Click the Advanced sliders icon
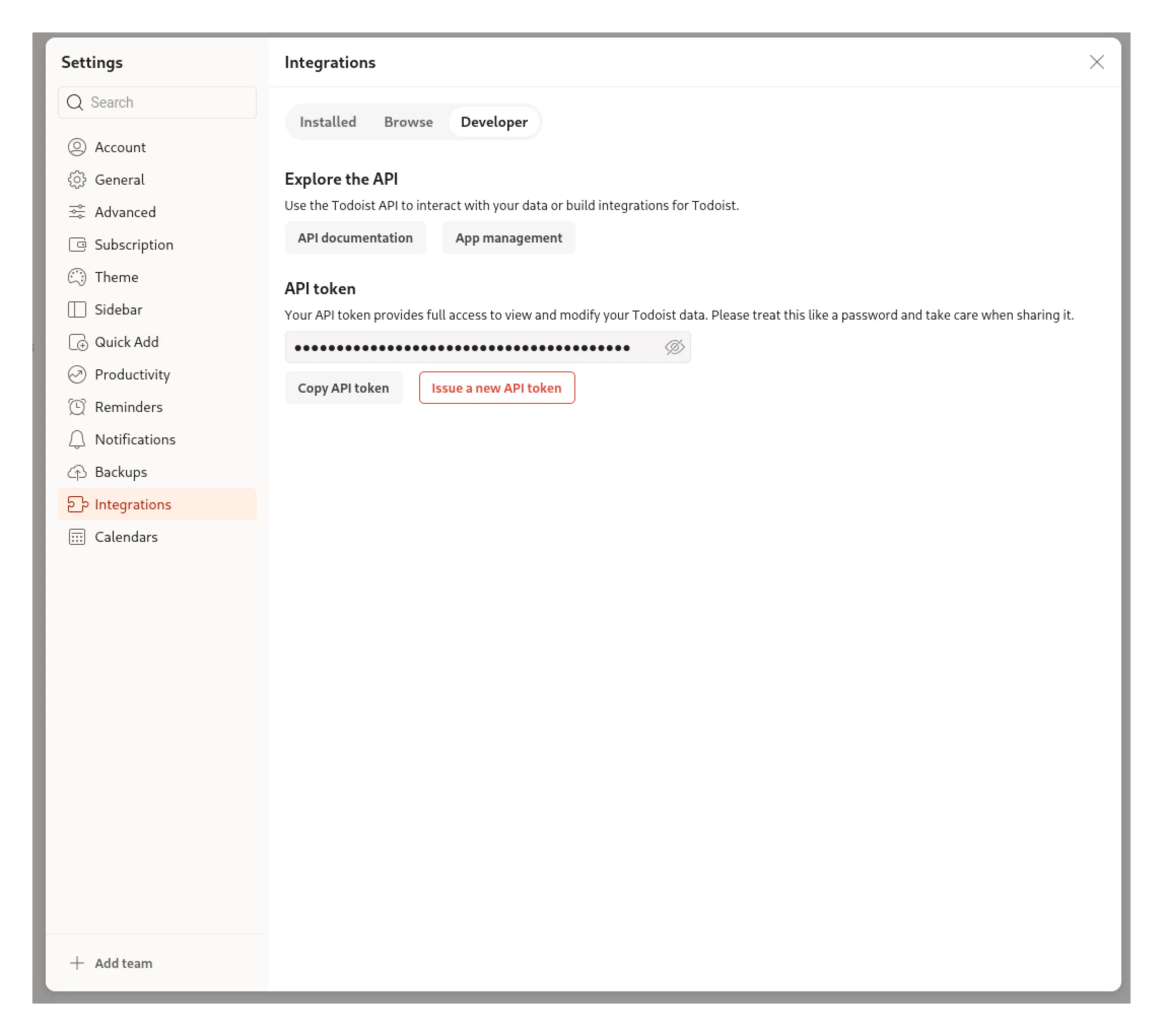This screenshot has width=1163, height=1036. (x=78, y=212)
